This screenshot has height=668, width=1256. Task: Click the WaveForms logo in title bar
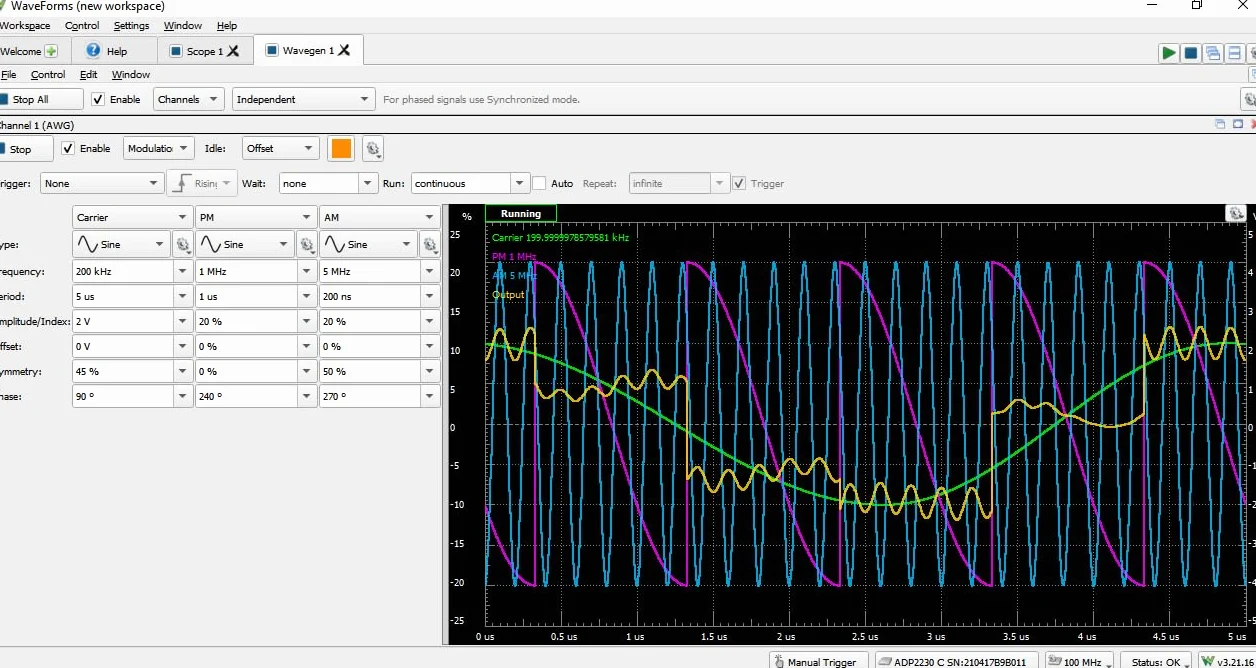3,7
